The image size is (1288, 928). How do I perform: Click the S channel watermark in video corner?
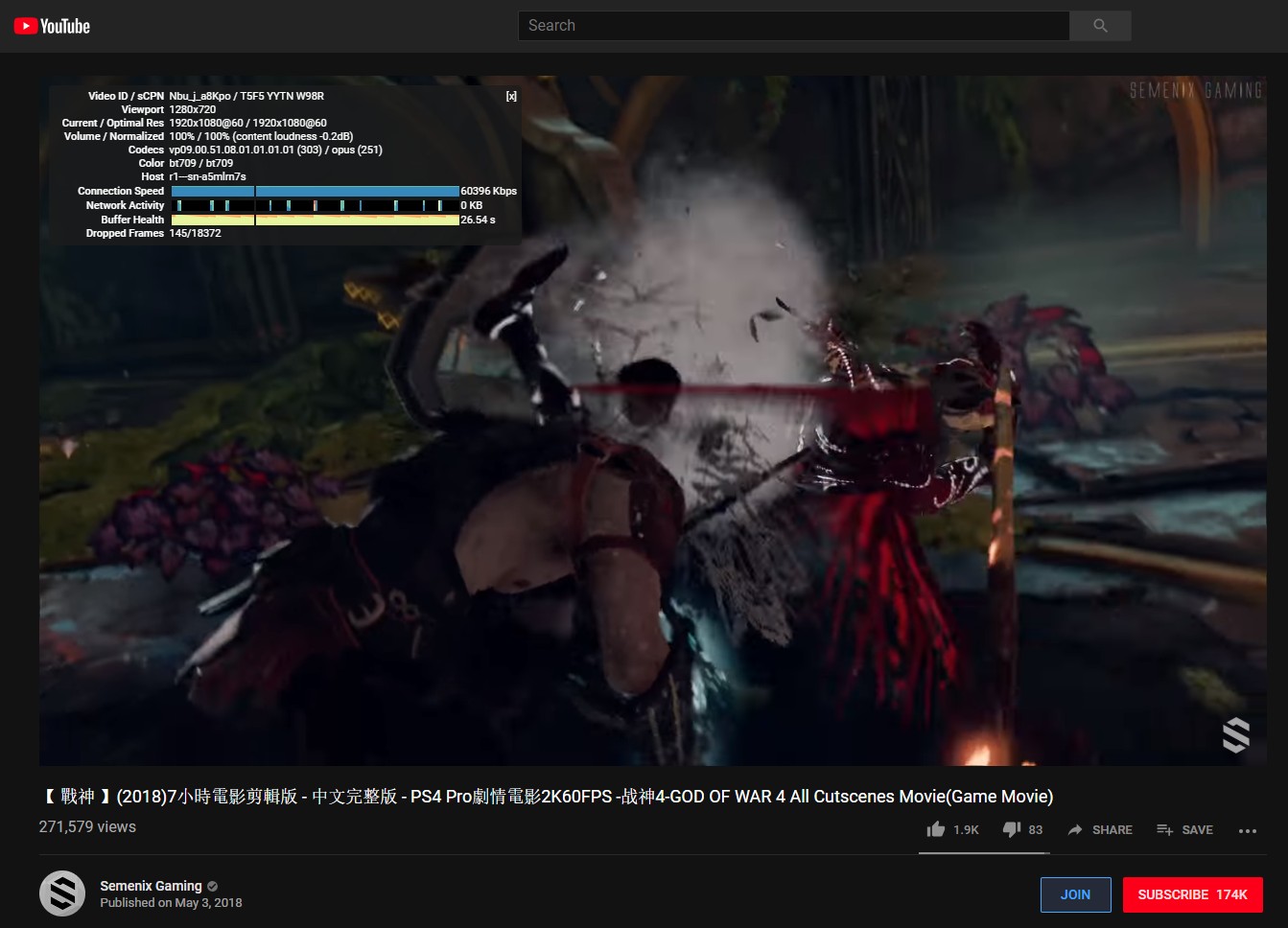coord(1235,735)
